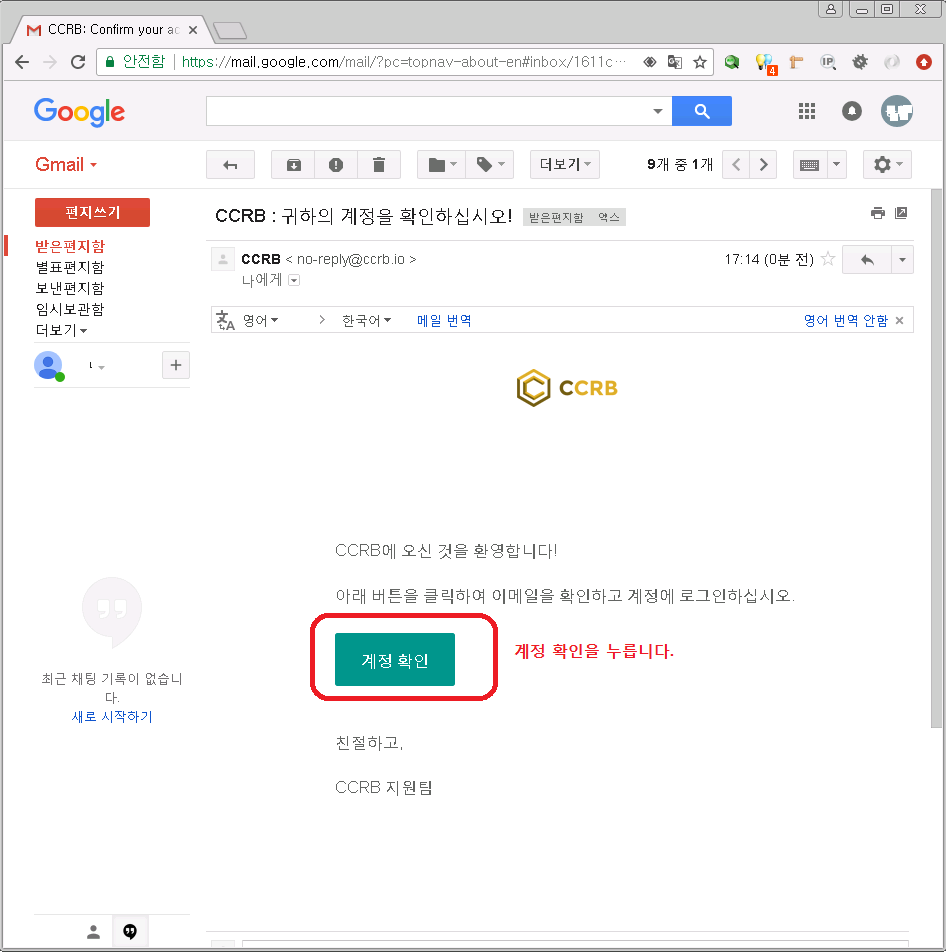
Task: Go to newer email with left chevron
Action: point(736,165)
